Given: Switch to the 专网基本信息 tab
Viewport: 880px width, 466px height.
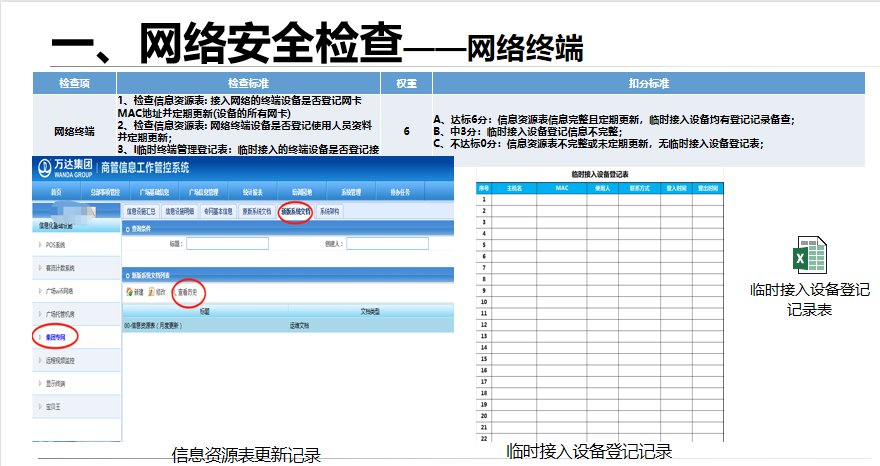Looking at the screenshot, I should coord(218,212).
